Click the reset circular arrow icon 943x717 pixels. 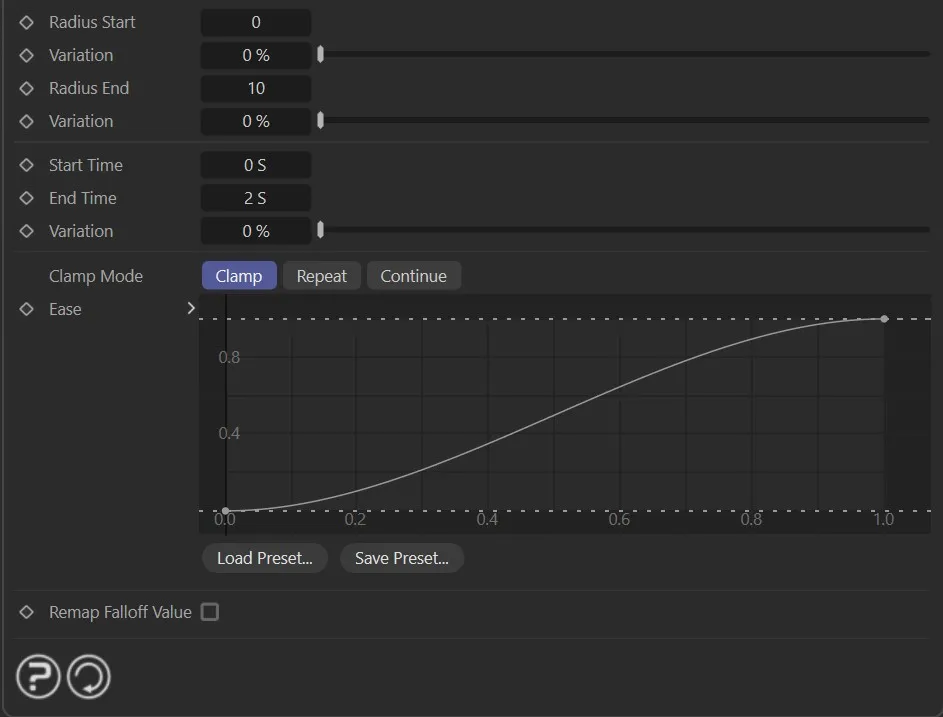(x=89, y=677)
